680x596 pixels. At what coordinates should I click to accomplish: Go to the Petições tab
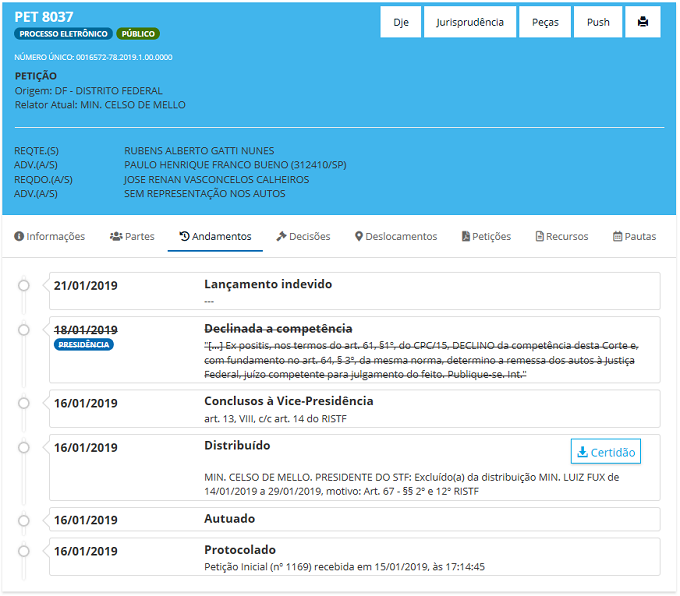click(x=486, y=236)
